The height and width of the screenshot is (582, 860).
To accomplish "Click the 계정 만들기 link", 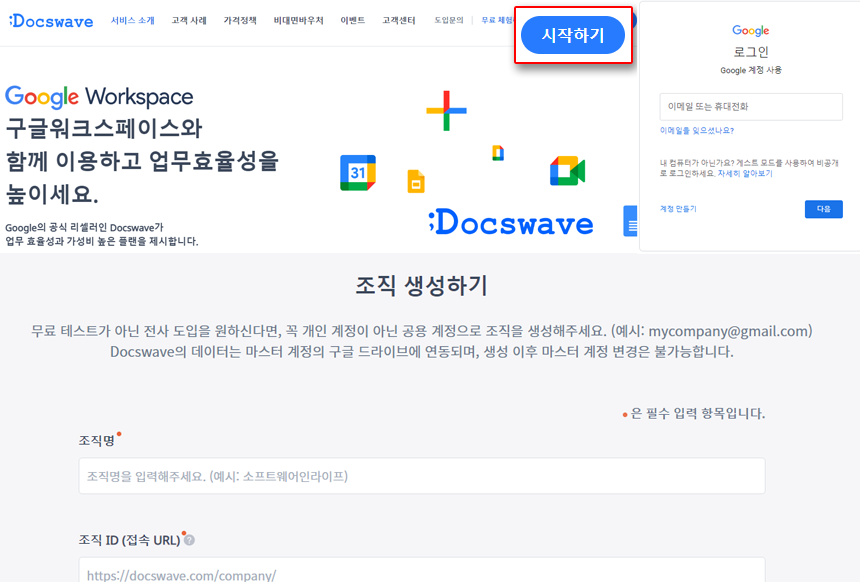I will (x=678, y=209).
